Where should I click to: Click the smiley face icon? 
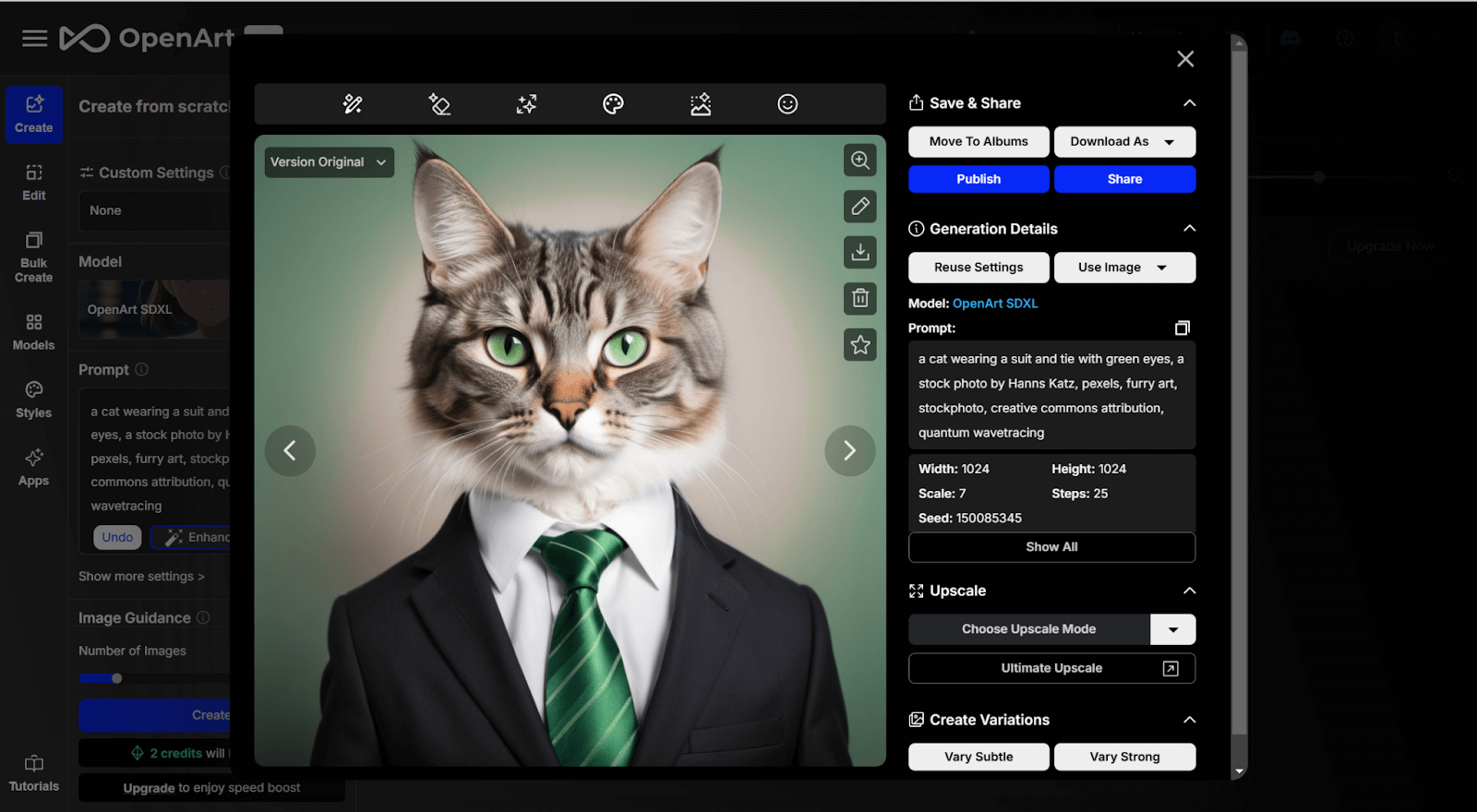coord(787,104)
